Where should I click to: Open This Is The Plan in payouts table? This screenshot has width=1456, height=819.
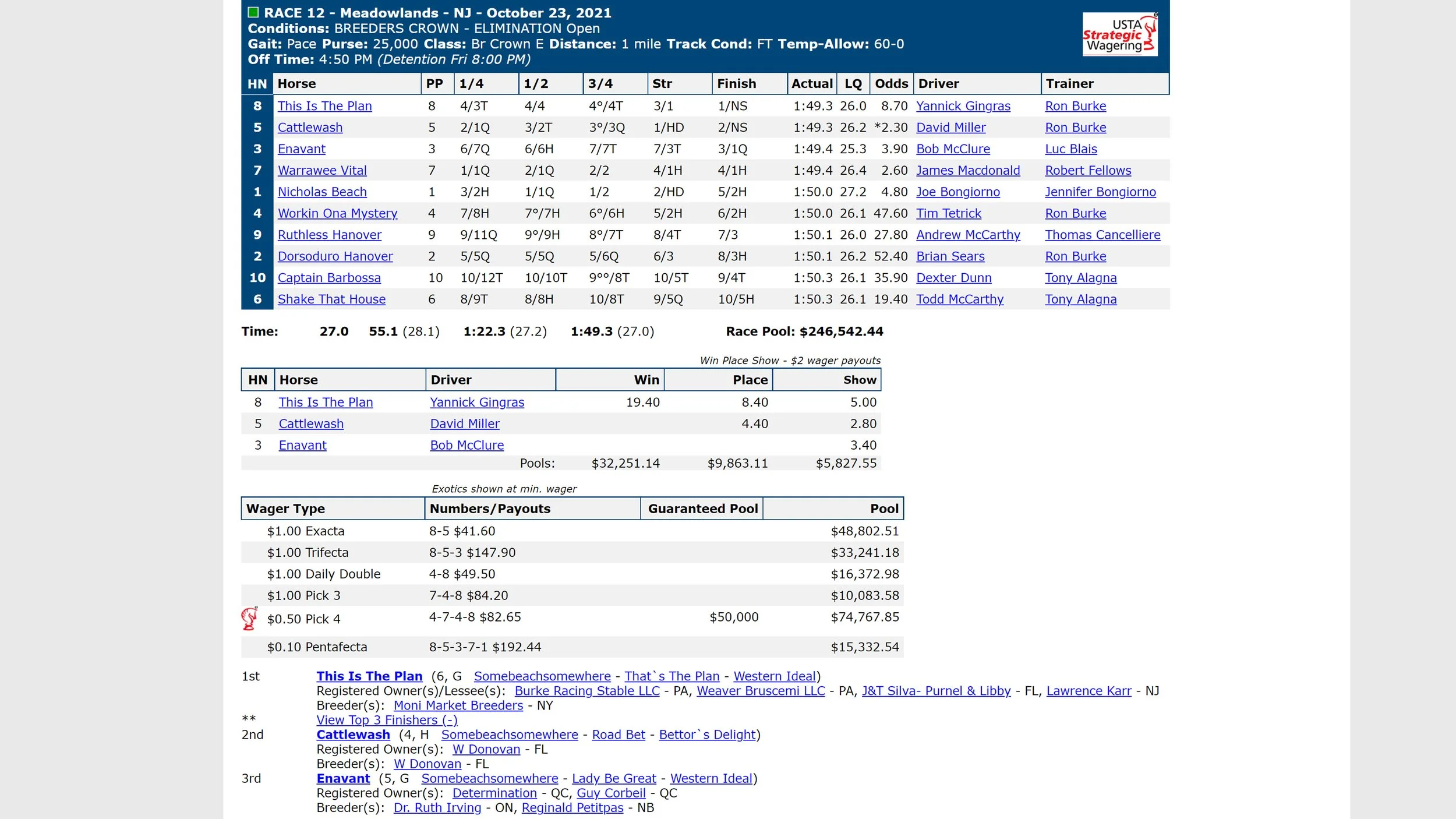click(326, 403)
